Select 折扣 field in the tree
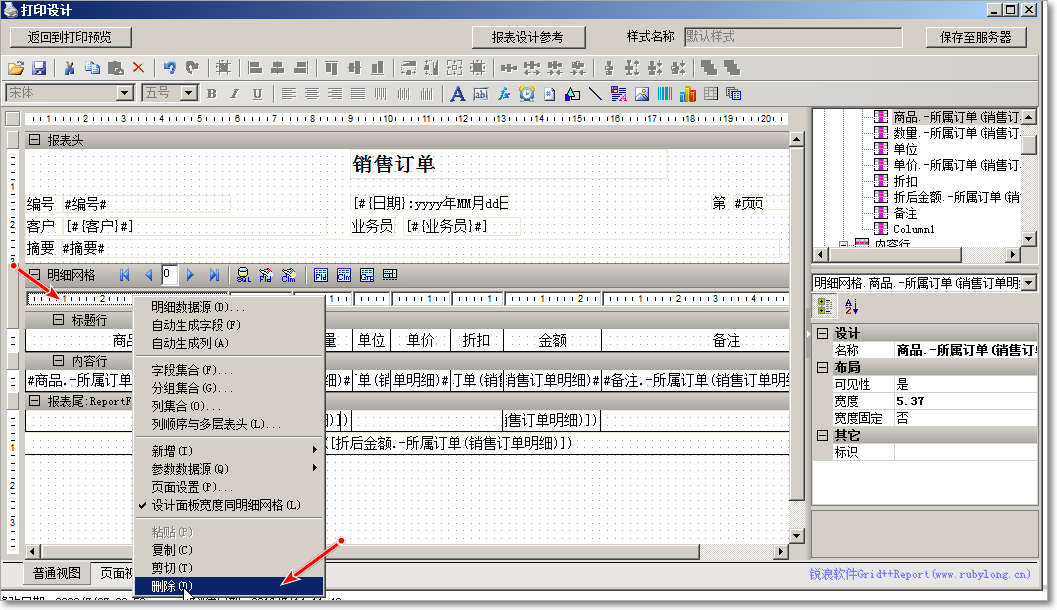Image resolution: width=1057 pixels, height=610 pixels. coord(905,181)
